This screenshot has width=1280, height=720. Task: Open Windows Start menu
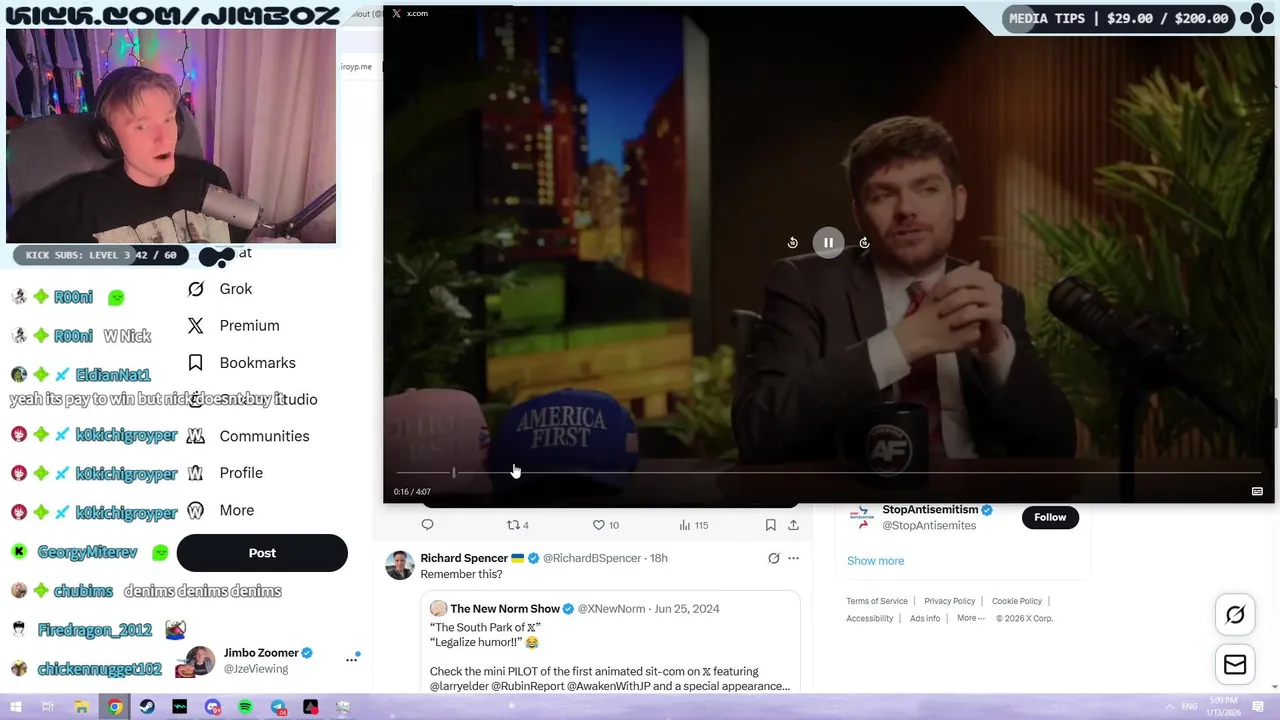click(15, 707)
